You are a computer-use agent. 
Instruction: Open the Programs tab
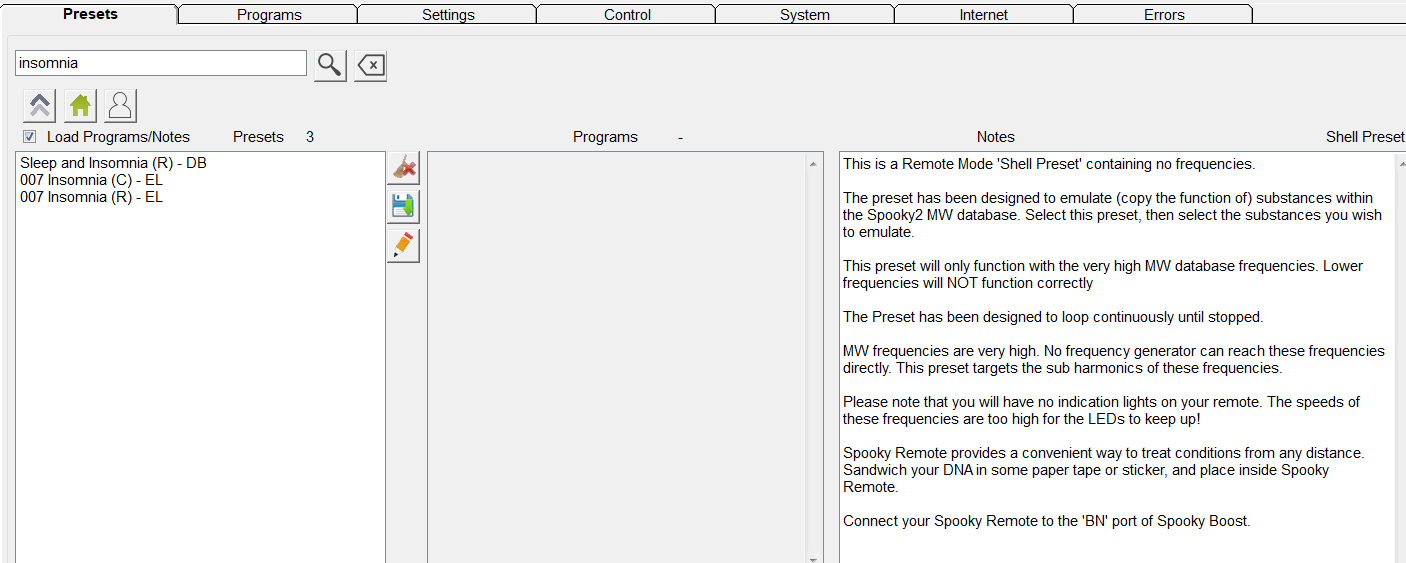[269, 15]
